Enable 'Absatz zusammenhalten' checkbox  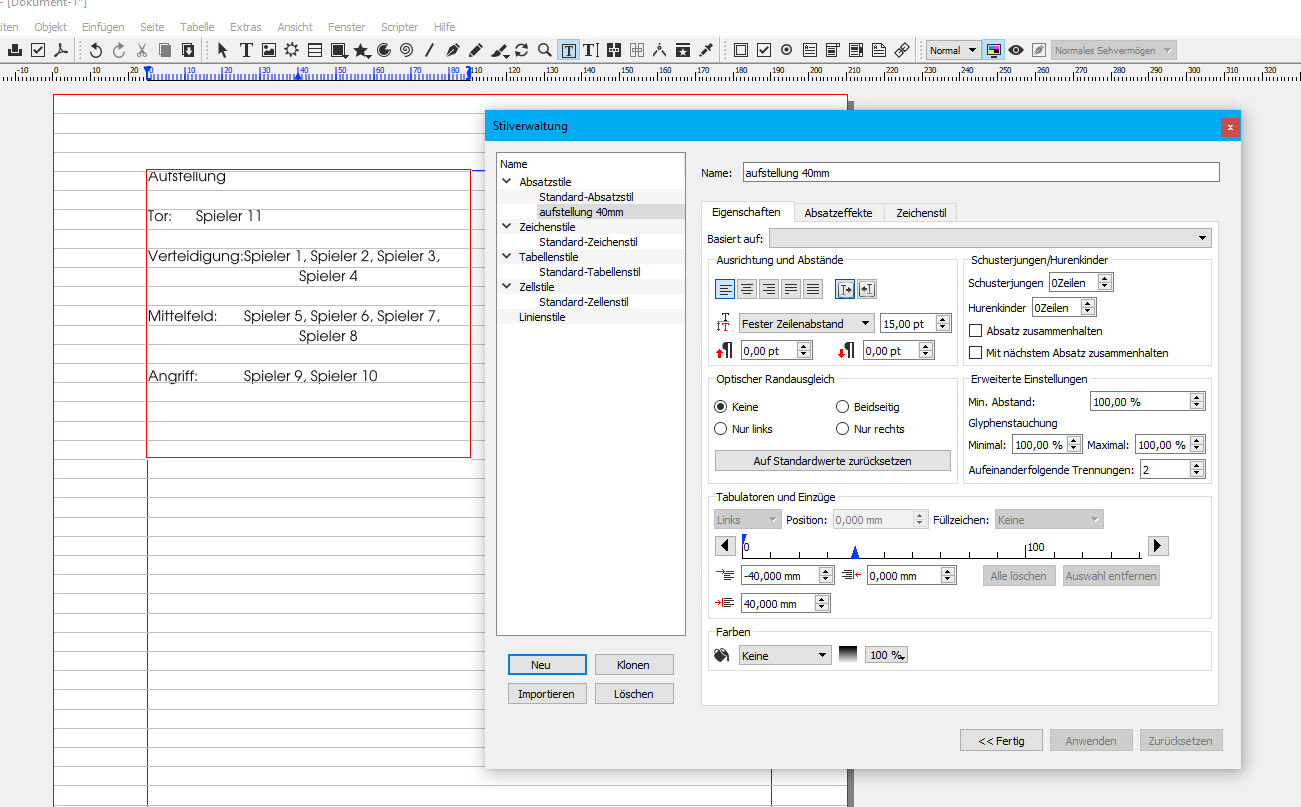[x=976, y=331]
